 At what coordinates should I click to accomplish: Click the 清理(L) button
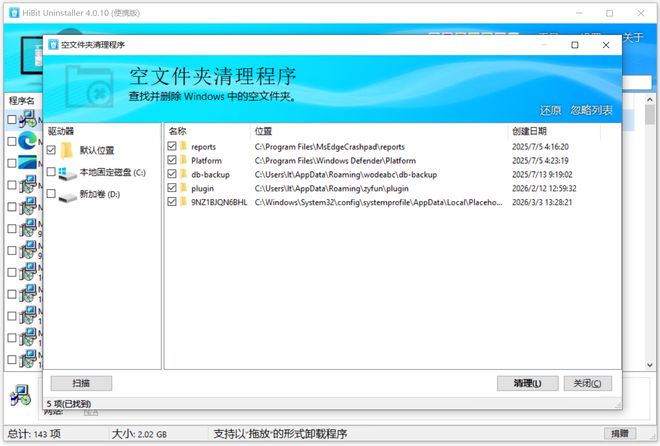[527, 383]
